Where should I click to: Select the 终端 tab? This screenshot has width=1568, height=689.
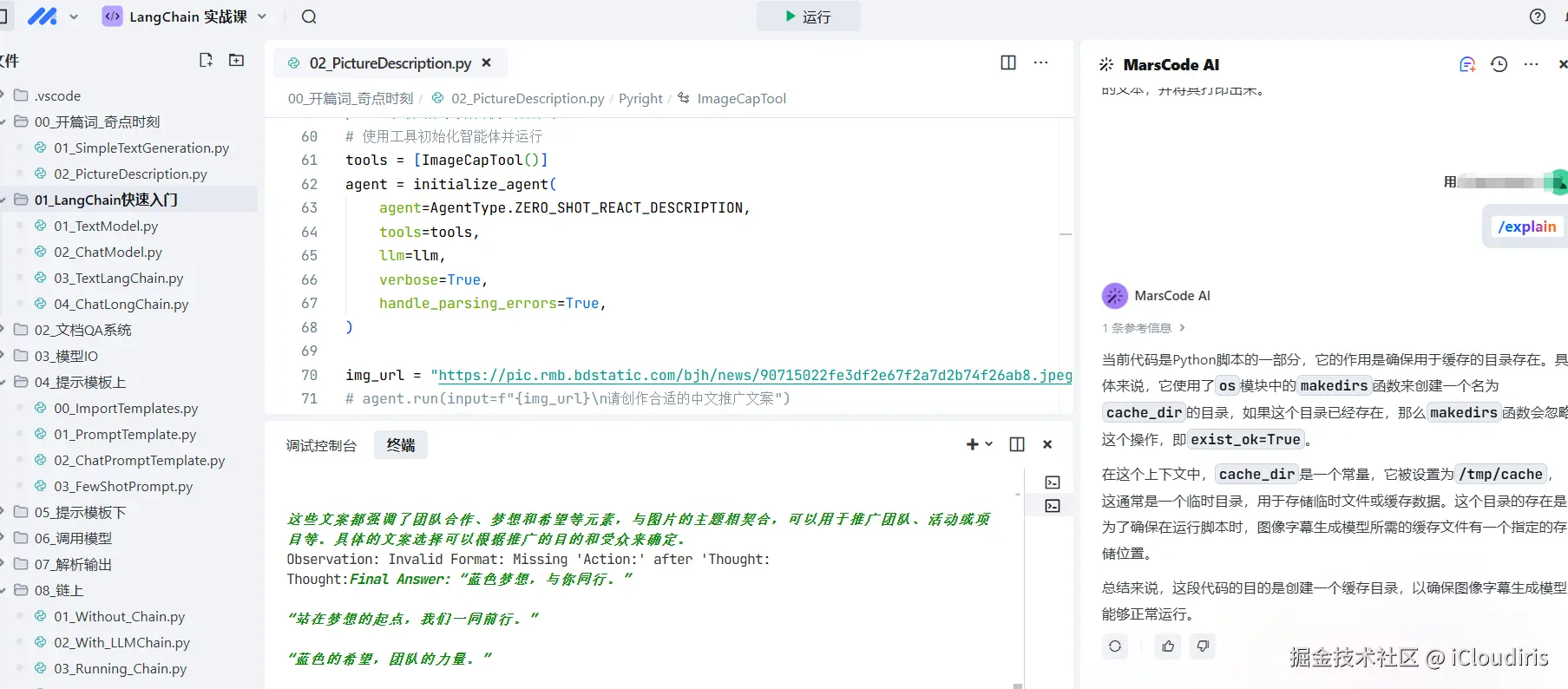(401, 445)
